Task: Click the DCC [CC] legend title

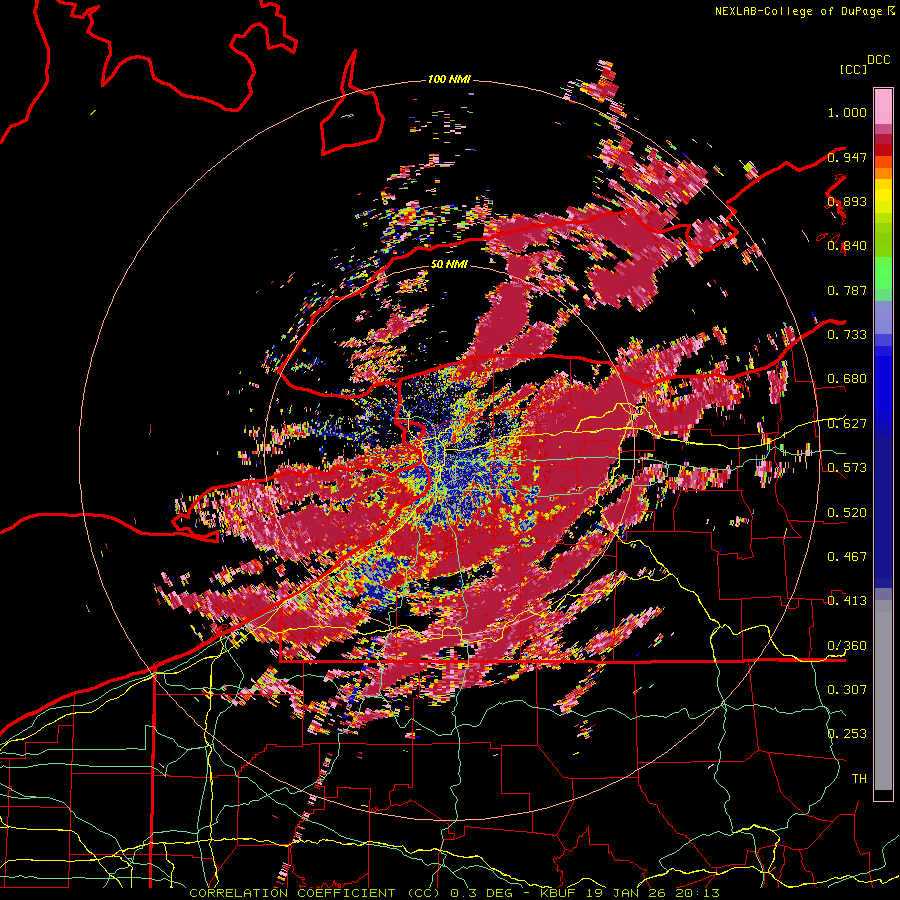Action: [864, 64]
